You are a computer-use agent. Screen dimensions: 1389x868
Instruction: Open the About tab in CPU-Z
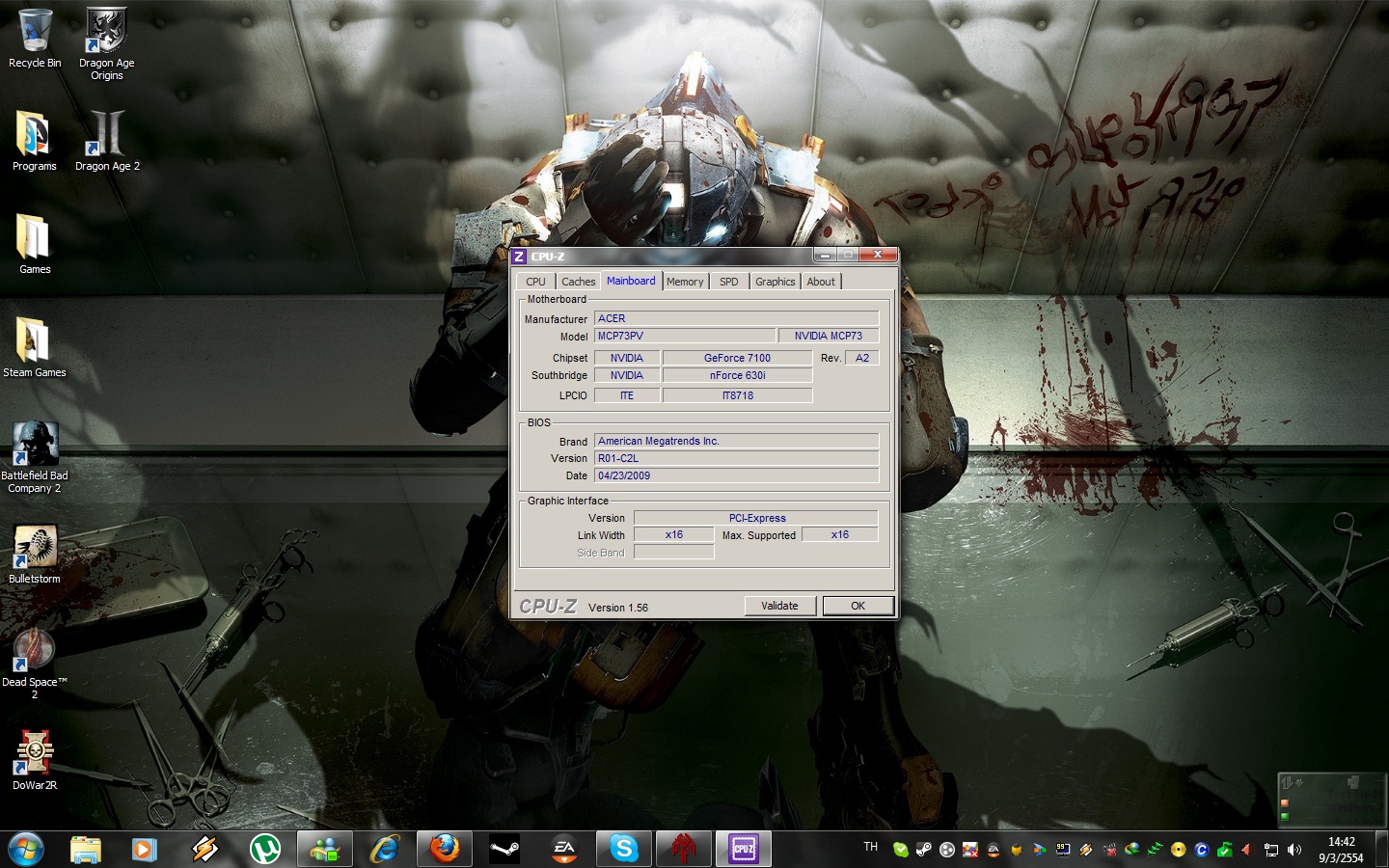click(x=821, y=282)
